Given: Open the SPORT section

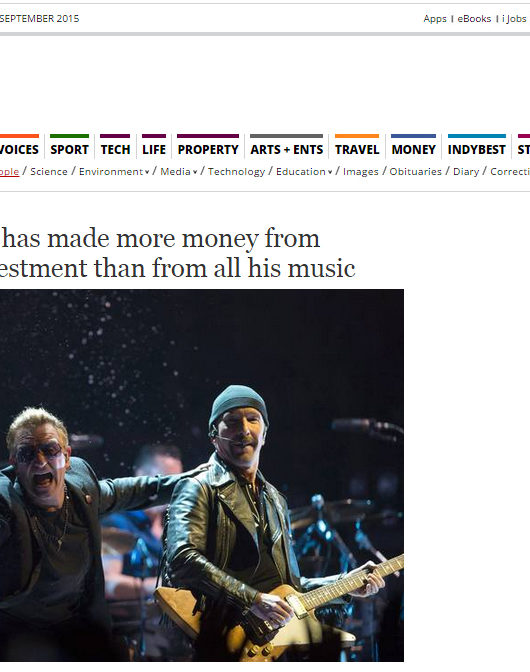Looking at the screenshot, I should [69, 150].
